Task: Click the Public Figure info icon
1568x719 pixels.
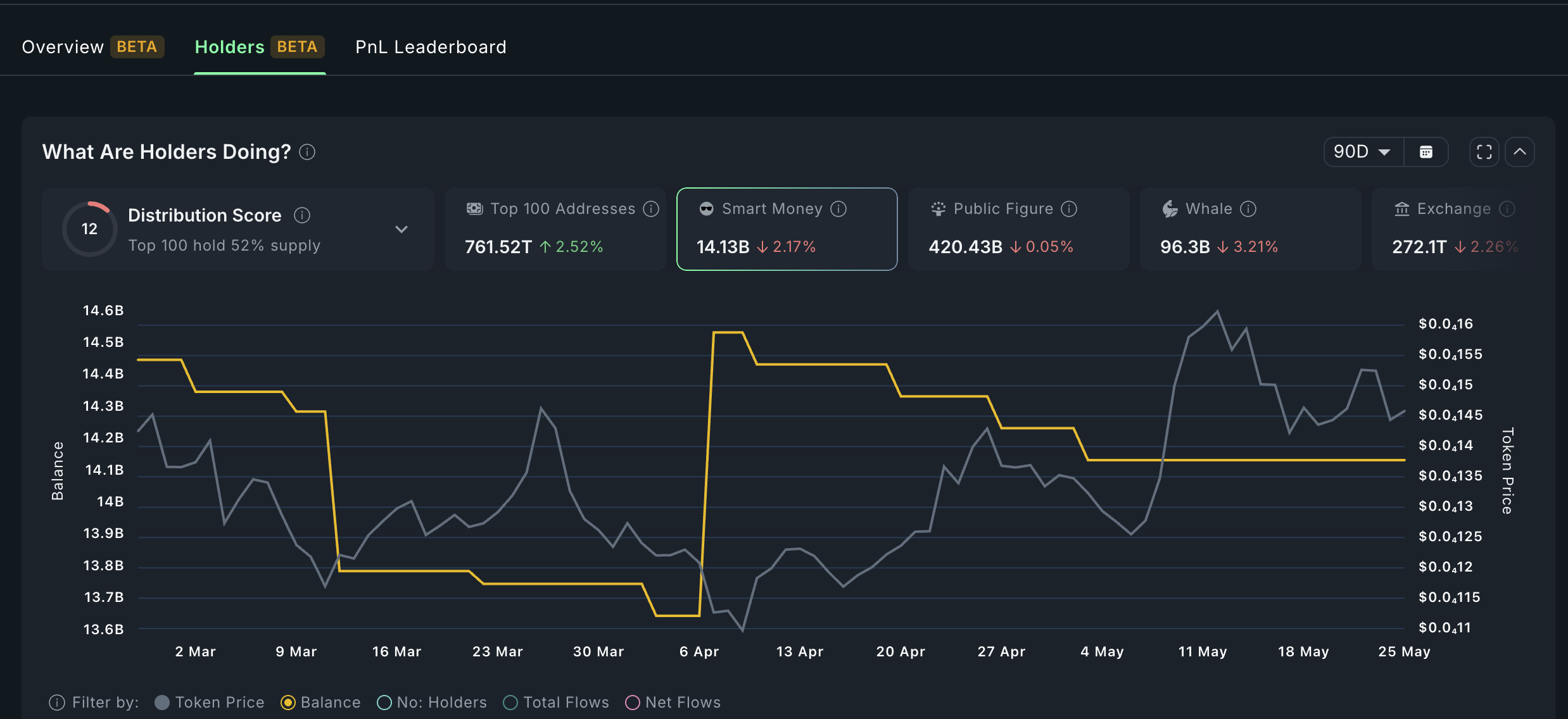Action: 1069,209
